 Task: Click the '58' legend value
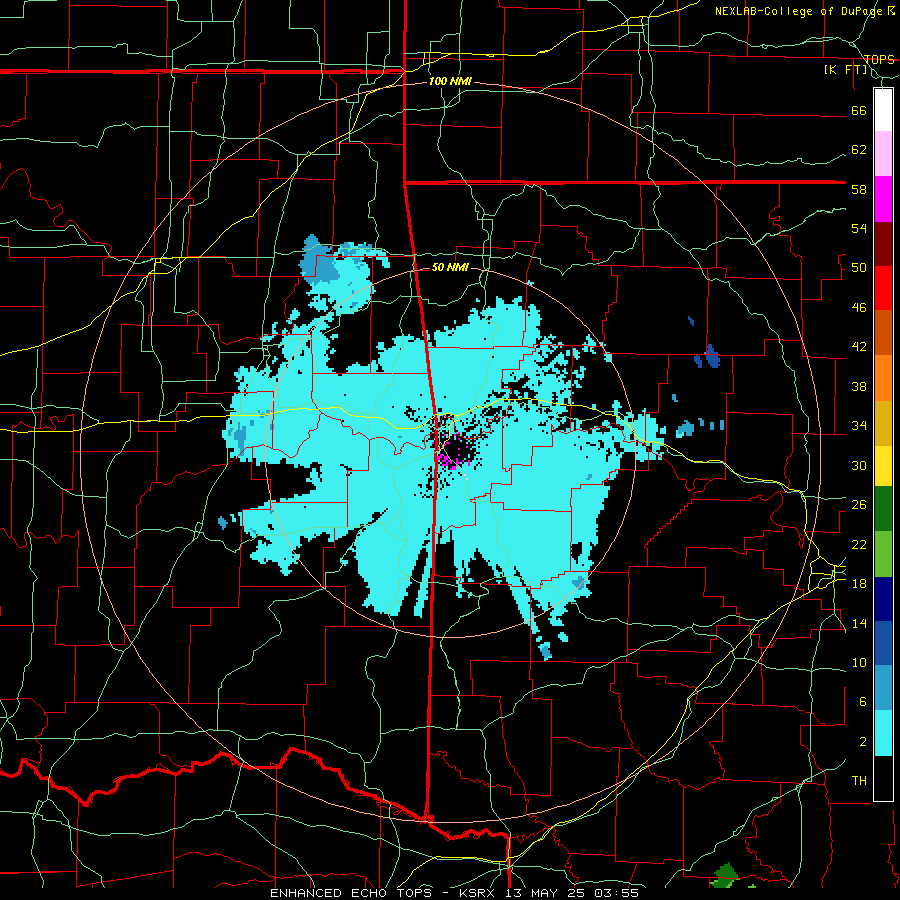(859, 189)
